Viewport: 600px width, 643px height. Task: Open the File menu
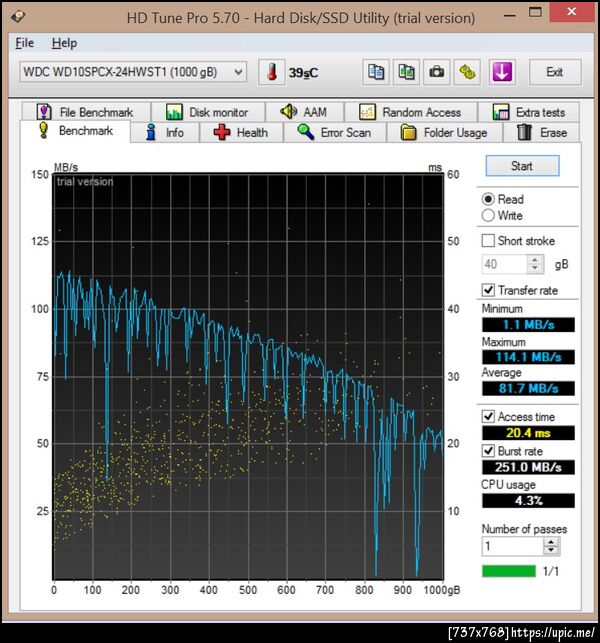[x=24, y=43]
